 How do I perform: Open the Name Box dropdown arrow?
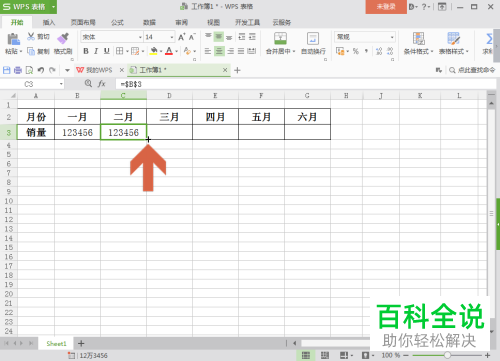pos(61,84)
